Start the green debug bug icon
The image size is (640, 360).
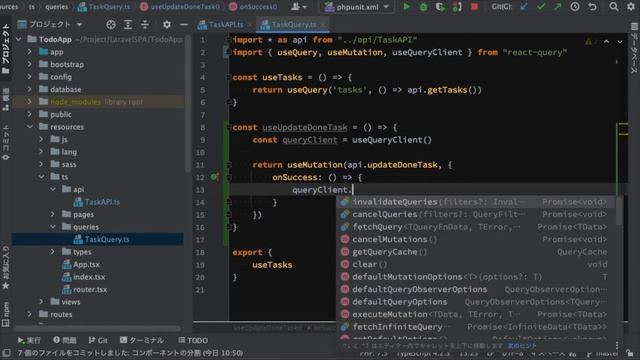coord(423,7)
